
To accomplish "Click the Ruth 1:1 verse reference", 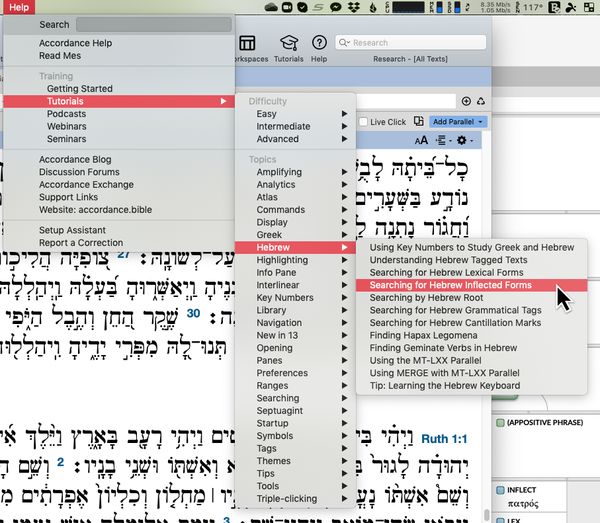I will (x=444, y=438).
